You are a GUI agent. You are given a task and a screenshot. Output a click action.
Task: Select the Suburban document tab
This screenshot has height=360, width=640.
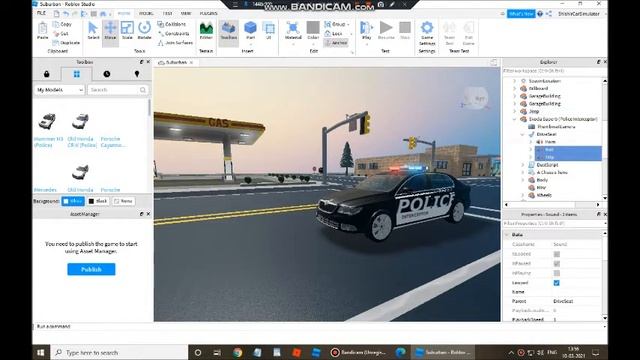[176, 62]
